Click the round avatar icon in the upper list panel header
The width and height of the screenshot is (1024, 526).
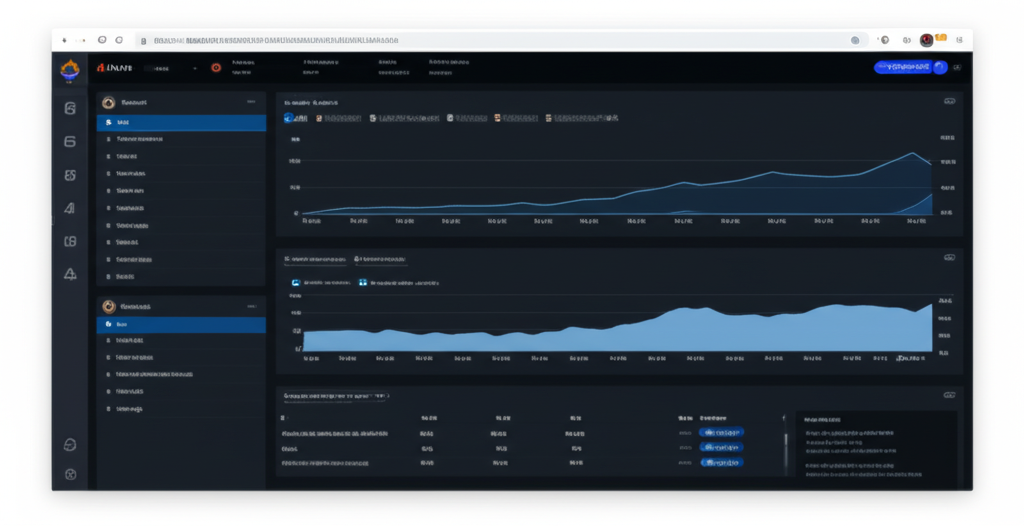(x=109, y=102)
